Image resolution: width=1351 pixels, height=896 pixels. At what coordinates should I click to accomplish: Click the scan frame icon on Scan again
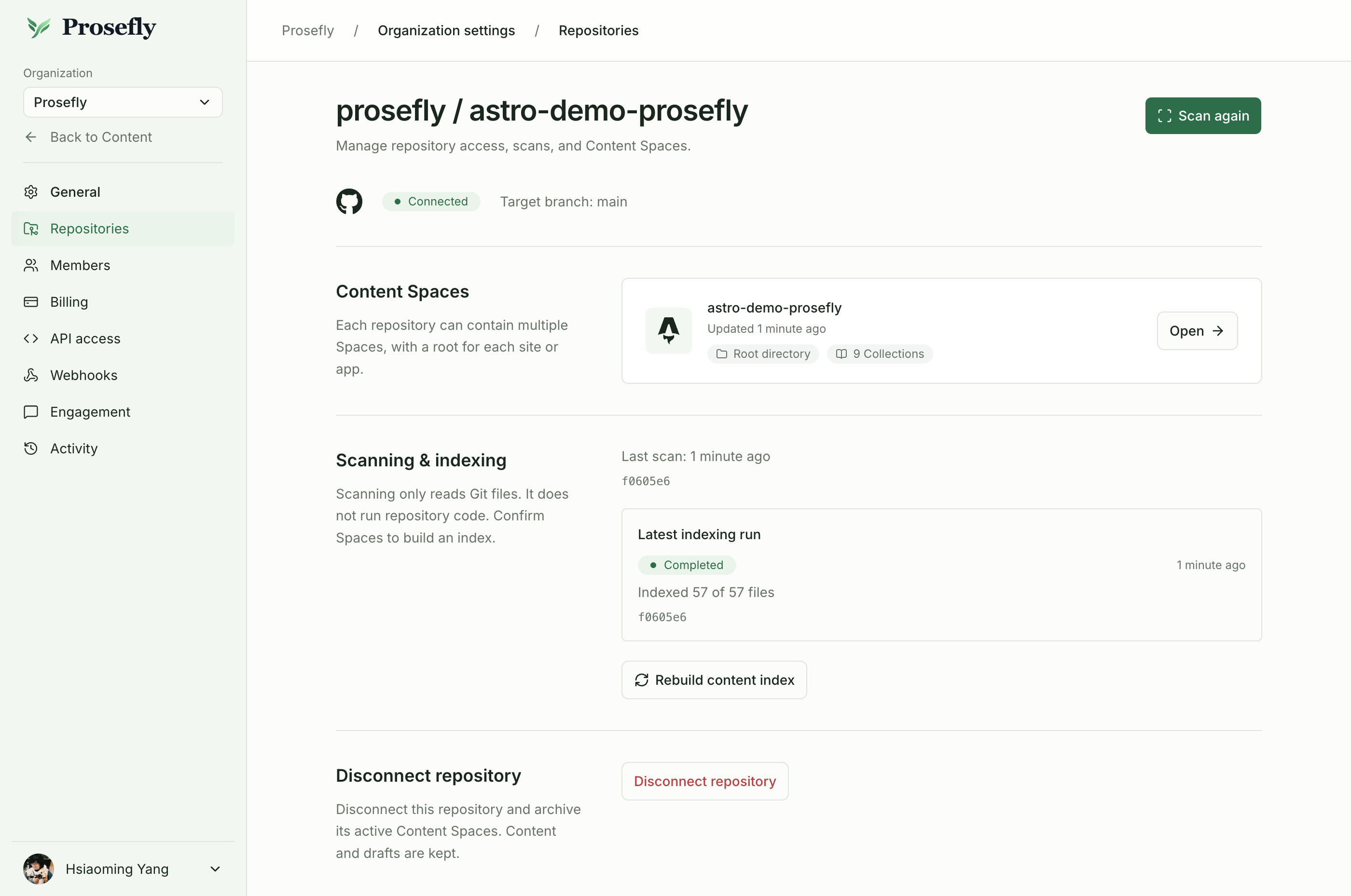1165,116
